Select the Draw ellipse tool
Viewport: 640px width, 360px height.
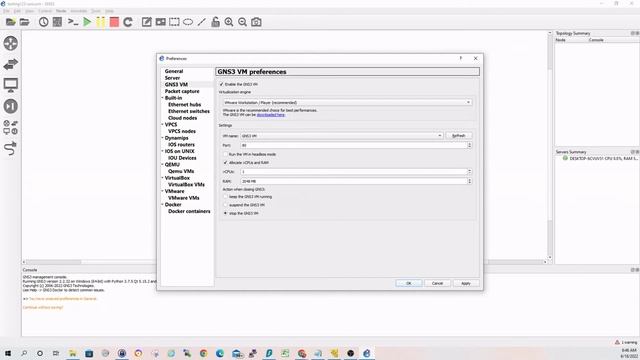[x=188, y=22]
